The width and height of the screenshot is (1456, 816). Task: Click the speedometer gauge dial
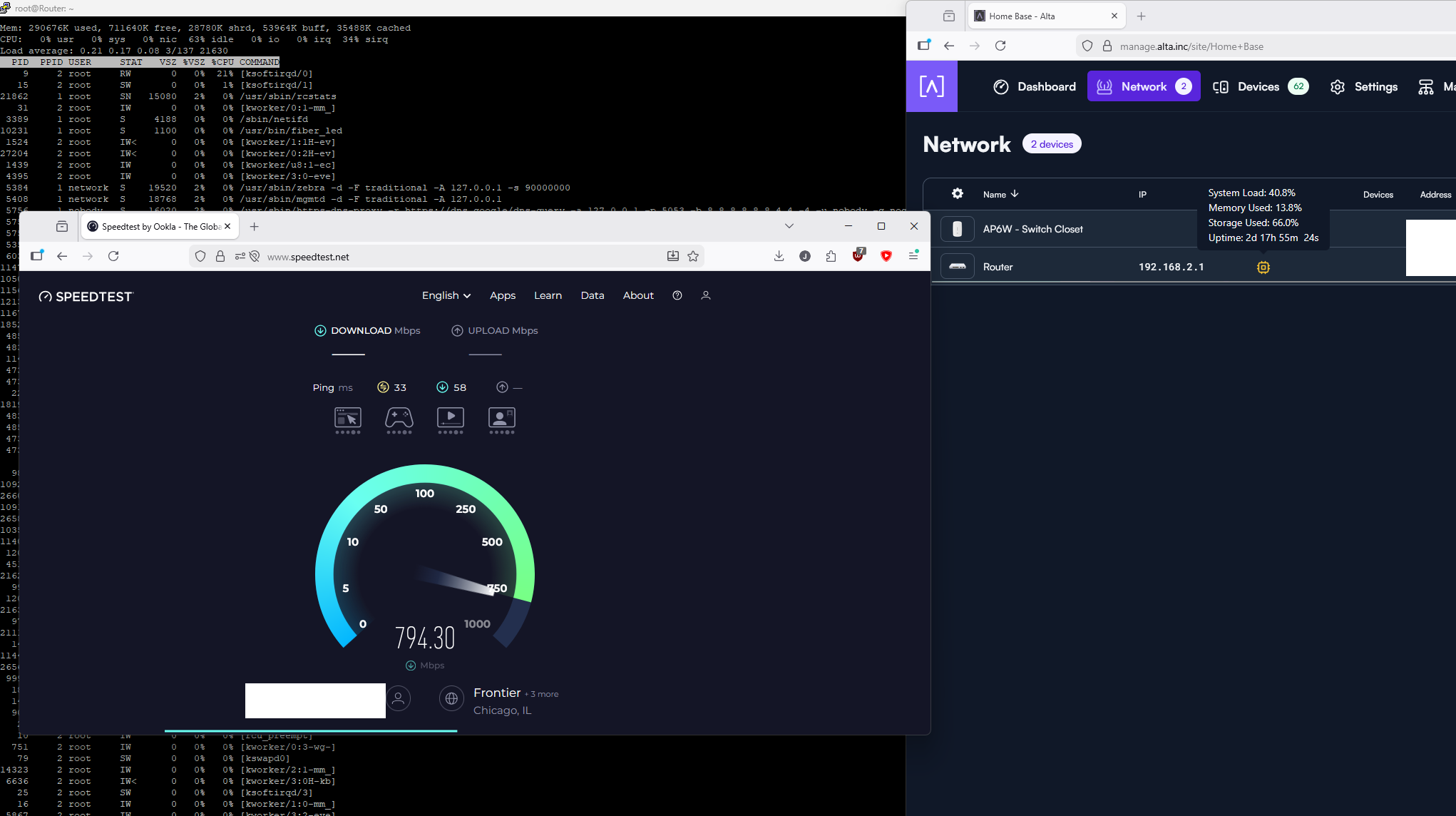(x=424, y=556)
